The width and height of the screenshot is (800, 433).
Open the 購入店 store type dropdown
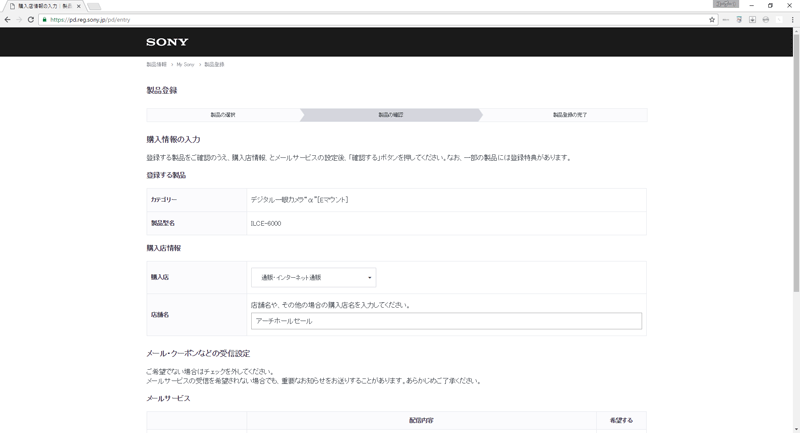point(313,277)
